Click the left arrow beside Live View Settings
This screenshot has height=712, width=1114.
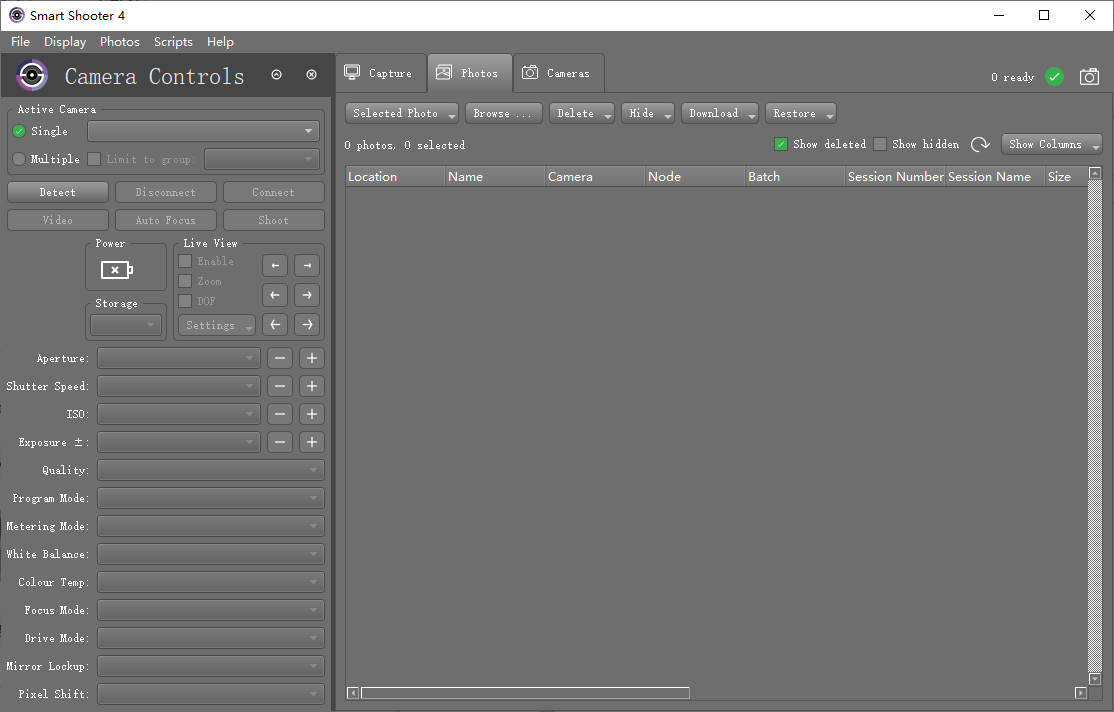point(275,325)
